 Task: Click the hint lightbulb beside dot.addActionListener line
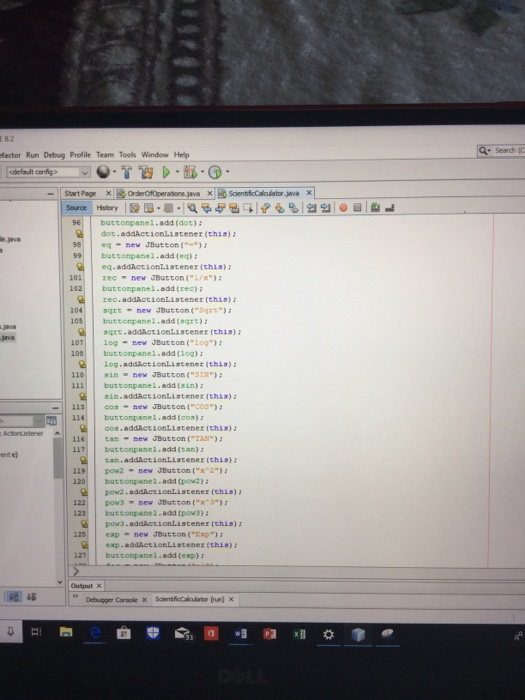pyautogui.click(x=79, y=233)
